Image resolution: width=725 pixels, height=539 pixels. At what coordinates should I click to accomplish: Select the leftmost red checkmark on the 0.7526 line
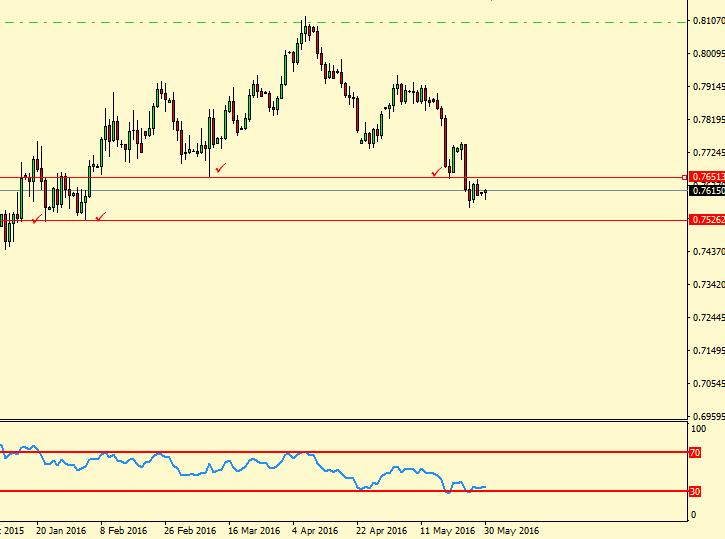[x=37, y=219]
